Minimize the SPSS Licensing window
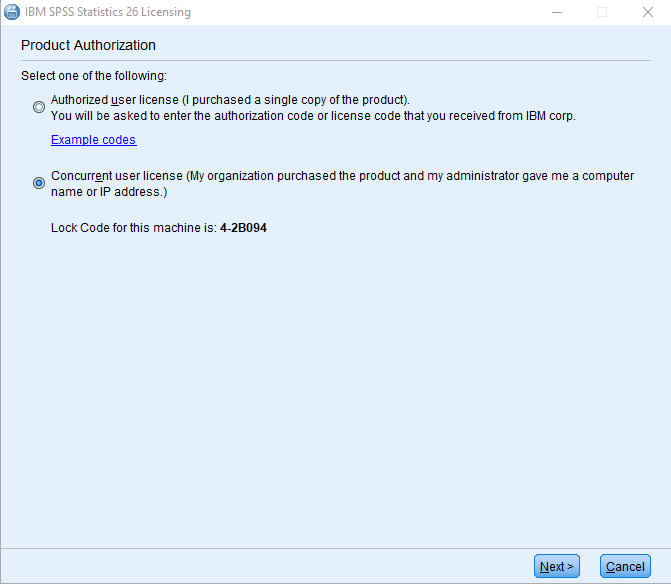671x584 pixels. (557, 12)
